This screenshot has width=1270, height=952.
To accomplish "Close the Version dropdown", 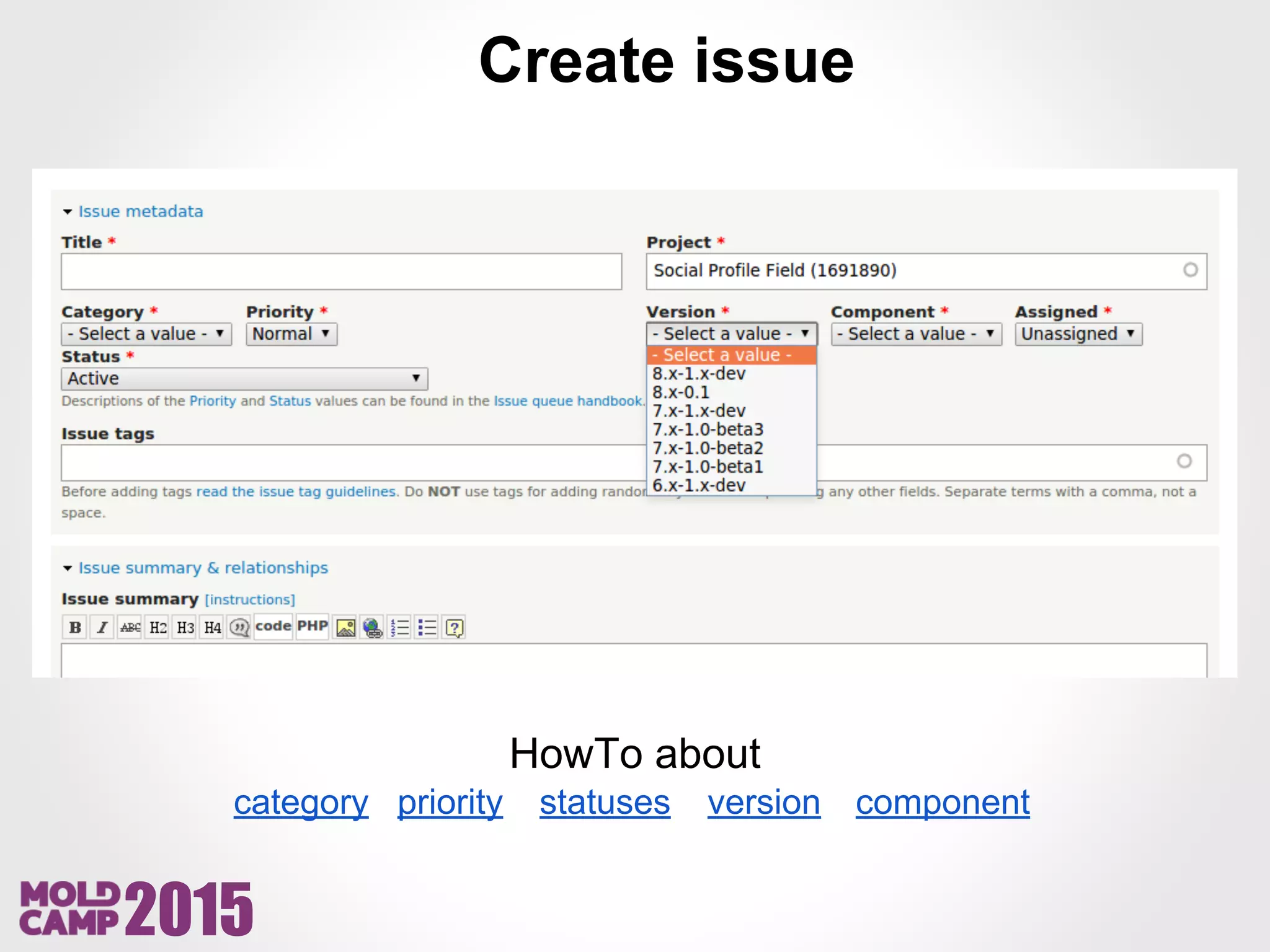I will [732, 334].
